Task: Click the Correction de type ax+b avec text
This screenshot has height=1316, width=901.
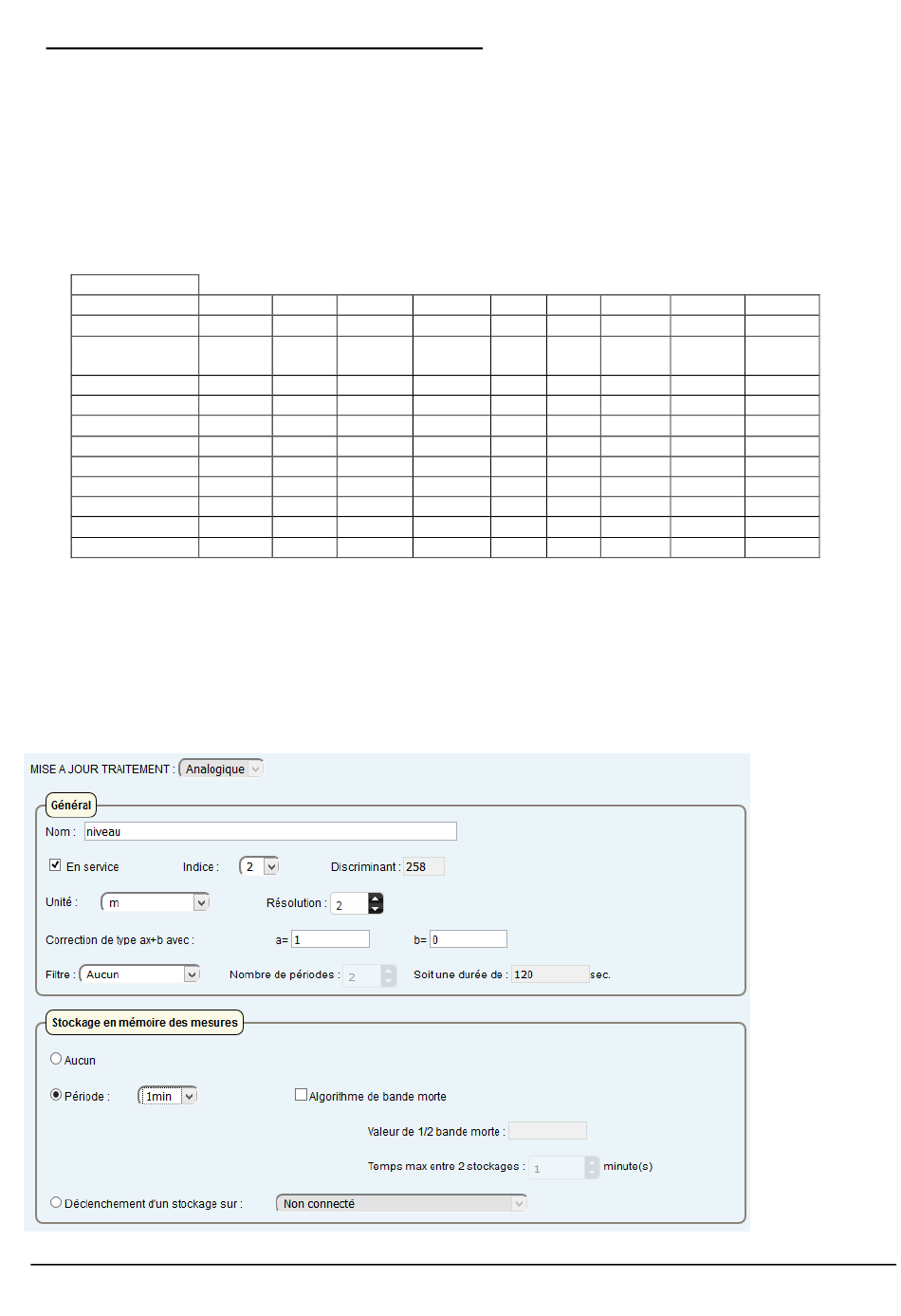Action: pos(120,940)
